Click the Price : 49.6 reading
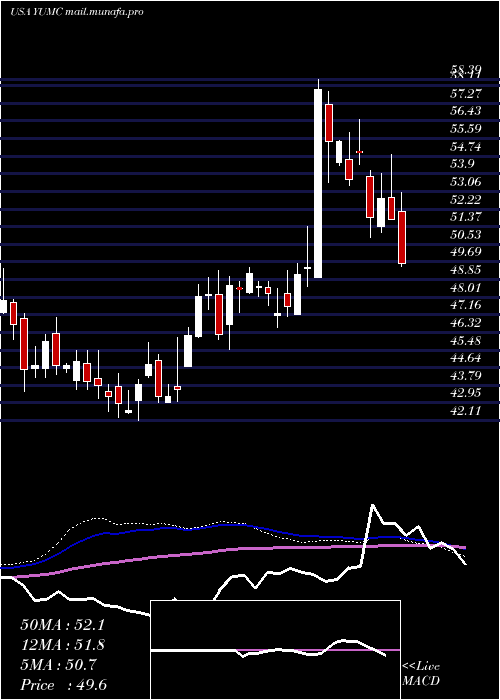Image resolution: width=500 pixels, height=700 pixels. [64, 685]
